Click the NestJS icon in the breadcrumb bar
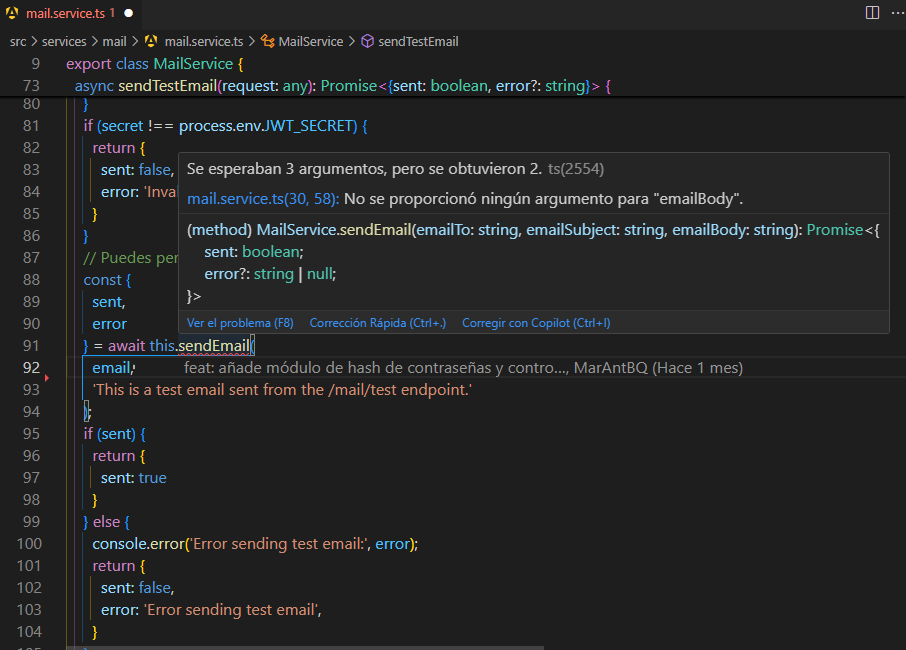906x650 pixels. point(149,42)
